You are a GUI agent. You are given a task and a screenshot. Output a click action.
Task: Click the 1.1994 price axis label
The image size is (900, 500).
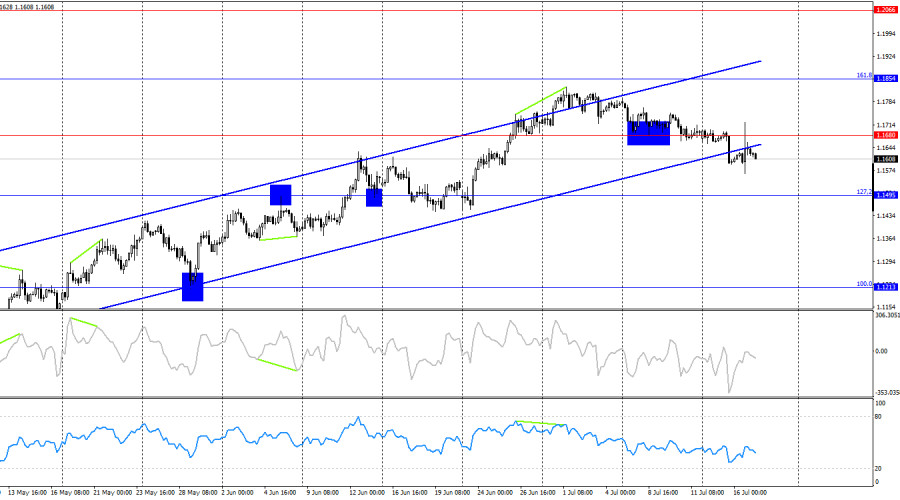pyautogui.click(x=886, y=34)
